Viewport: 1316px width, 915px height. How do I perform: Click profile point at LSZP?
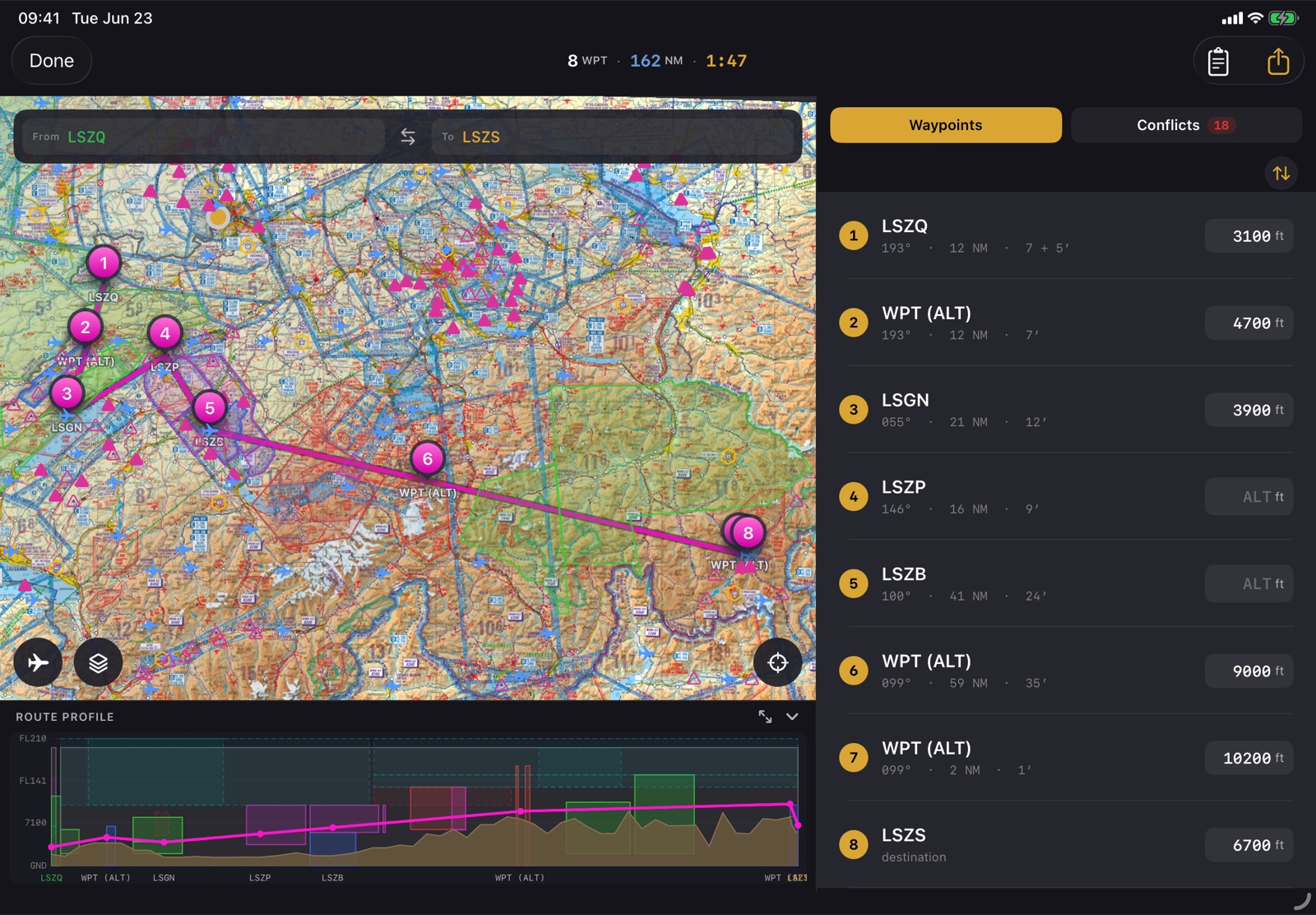(x=261, y=834)
